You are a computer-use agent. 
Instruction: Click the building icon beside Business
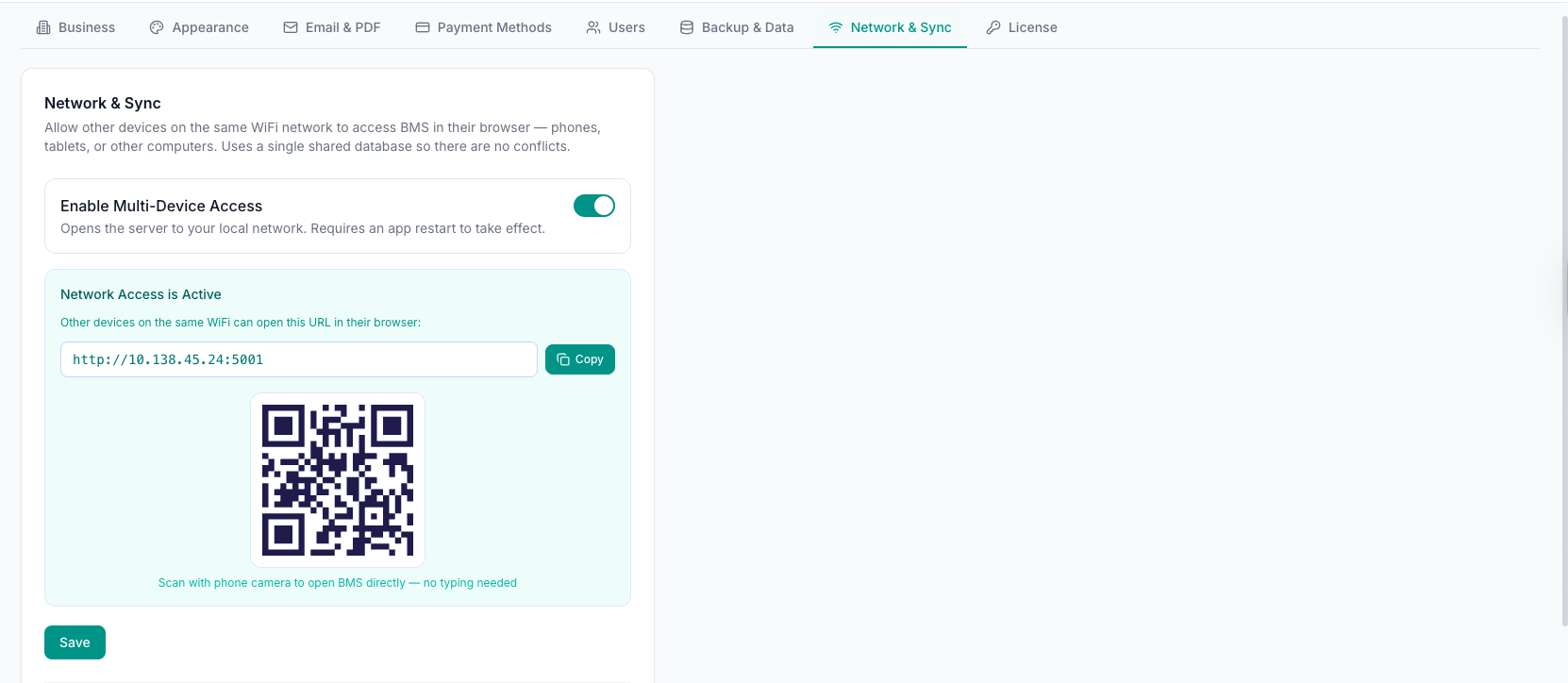(x=43, y=27)
